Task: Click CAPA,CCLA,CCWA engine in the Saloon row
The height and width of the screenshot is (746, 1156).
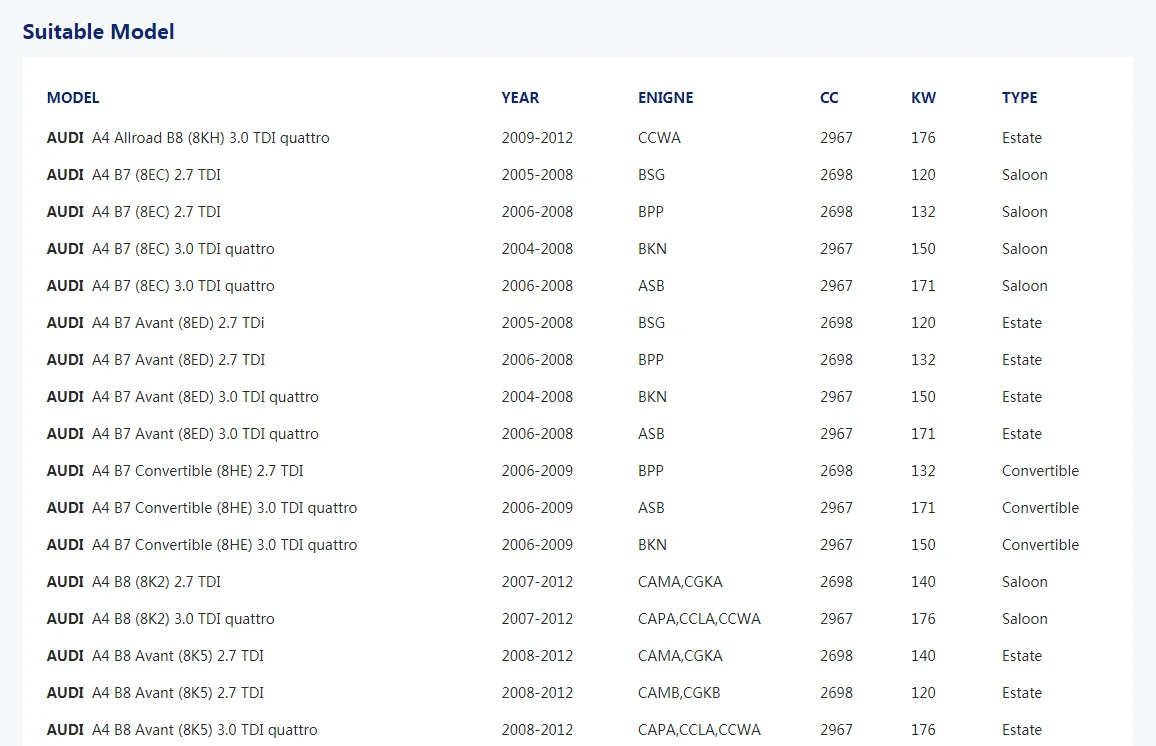Action: [x=699, y=618]
